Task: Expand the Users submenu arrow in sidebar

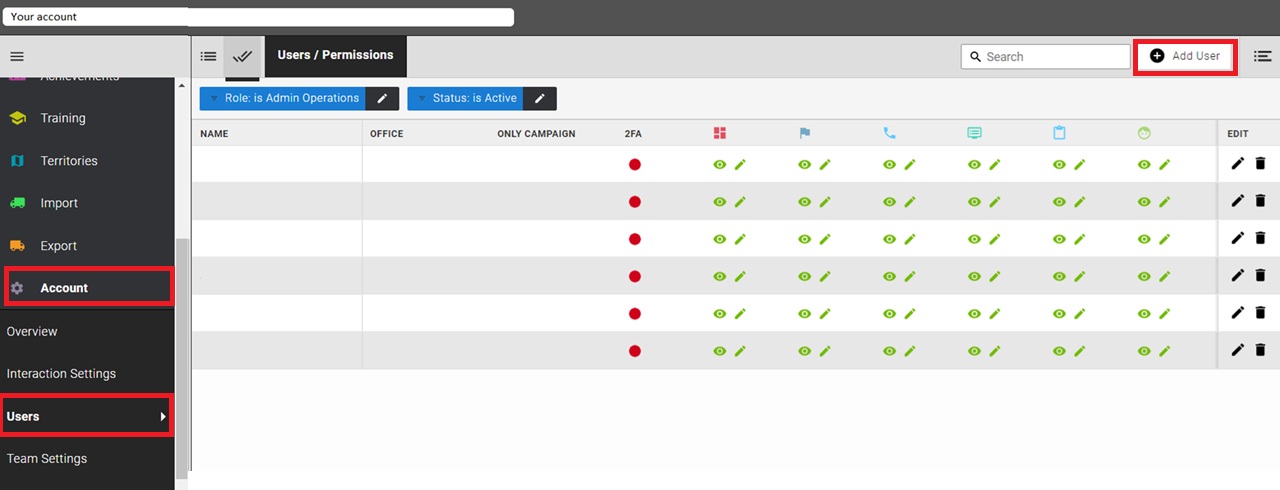Action: [x=163, y=416]
